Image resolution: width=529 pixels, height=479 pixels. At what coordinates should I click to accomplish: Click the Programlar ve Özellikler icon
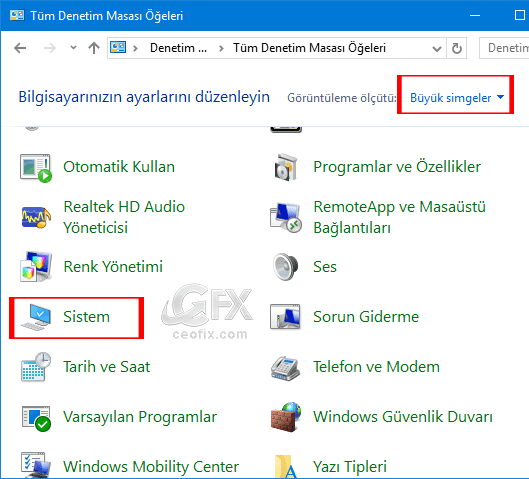[x=286, y=167]
